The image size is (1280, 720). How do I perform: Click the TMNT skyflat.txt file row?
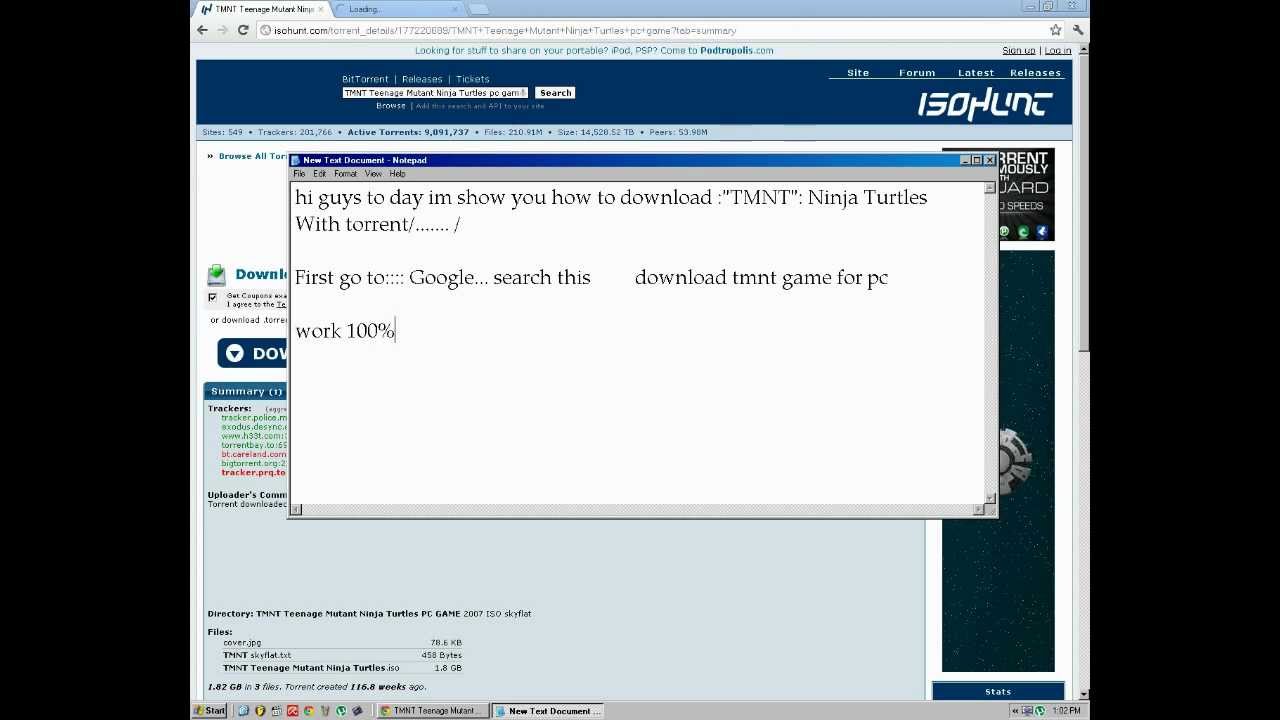point(342,655)
